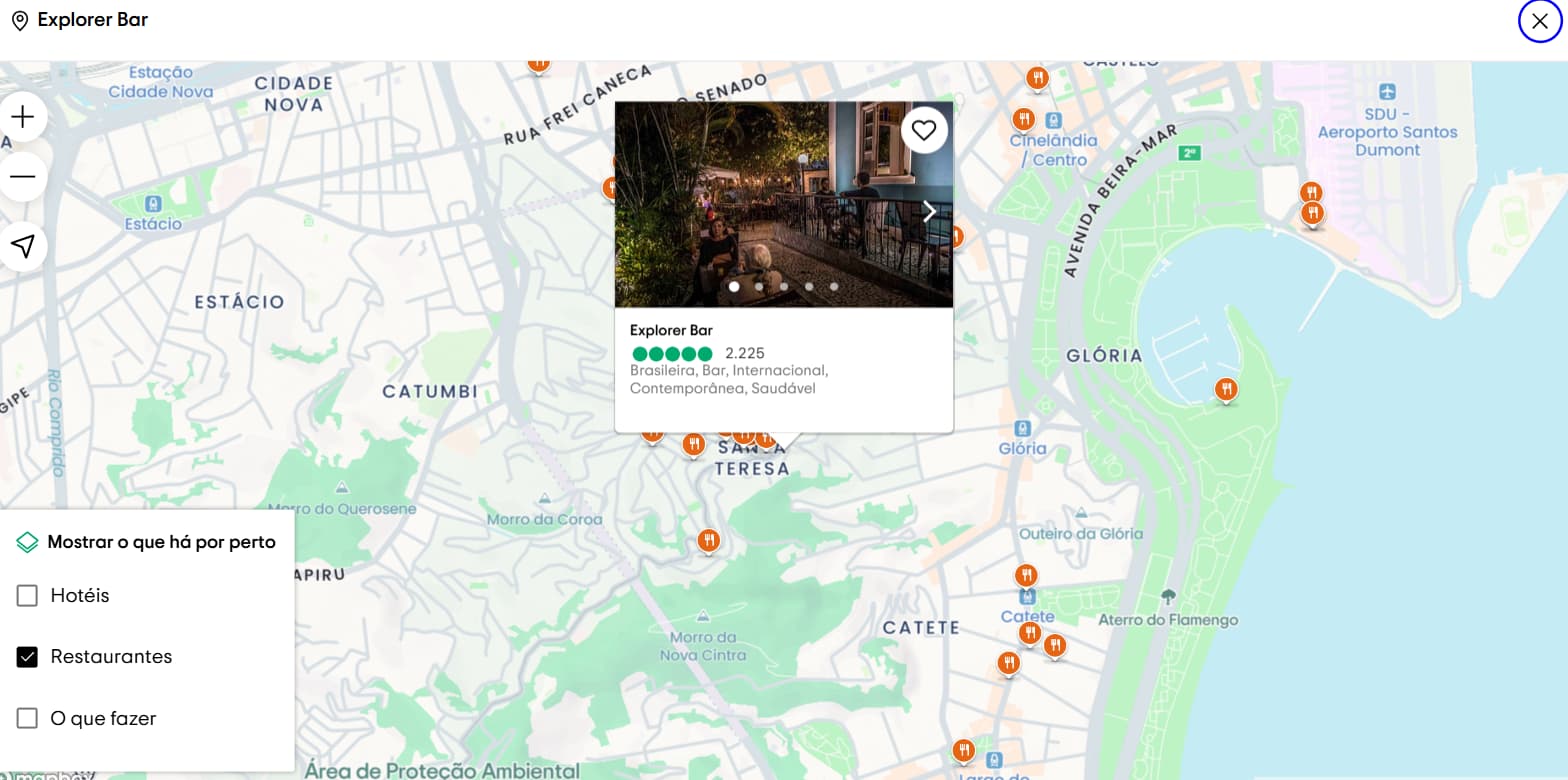Image resolution: width=1568 pixels, height=780 pixels.
Task: Center map on my location
Action: tap(23, 246)
